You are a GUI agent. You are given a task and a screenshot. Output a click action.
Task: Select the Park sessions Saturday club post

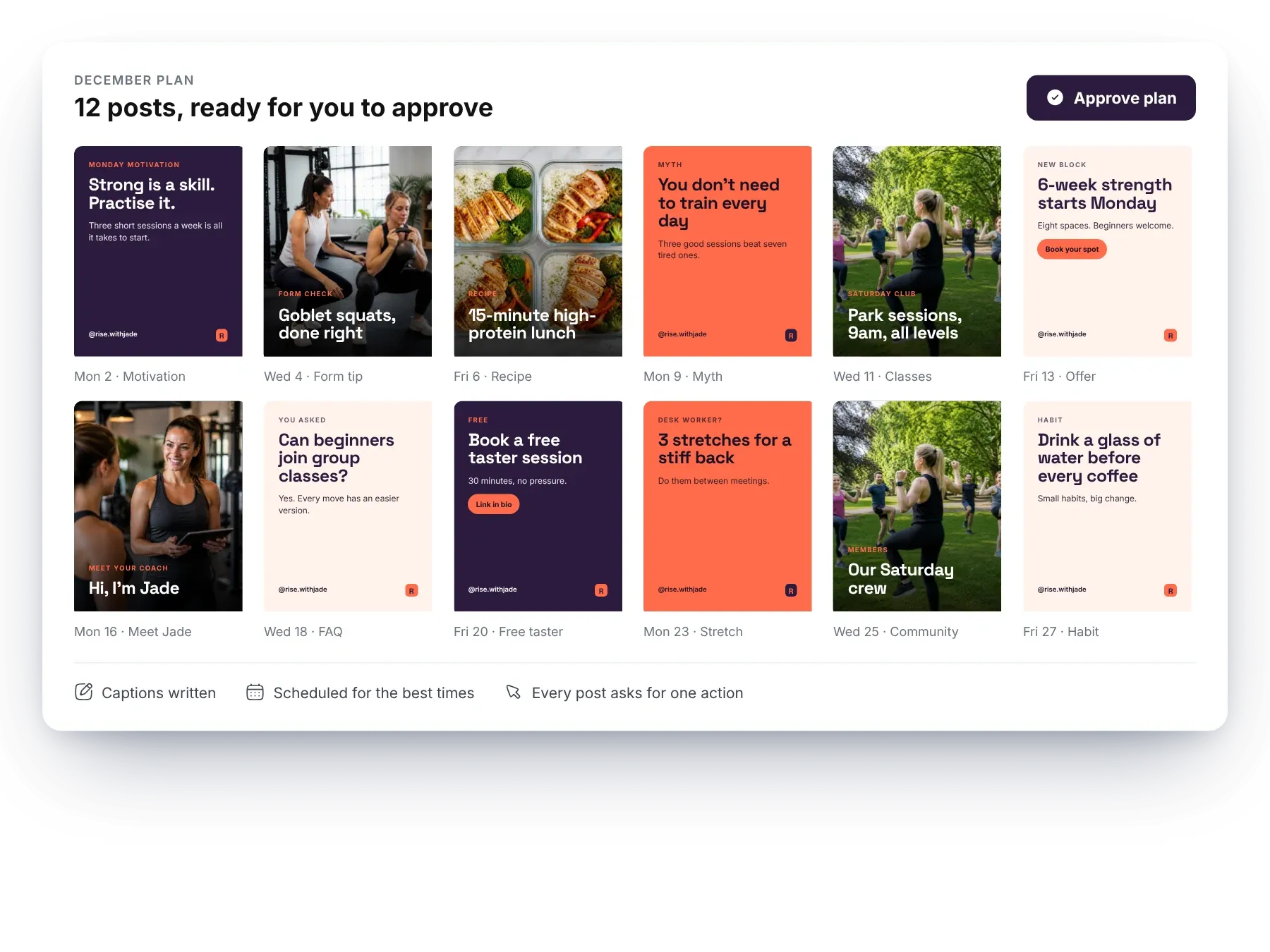coord(917,251)
